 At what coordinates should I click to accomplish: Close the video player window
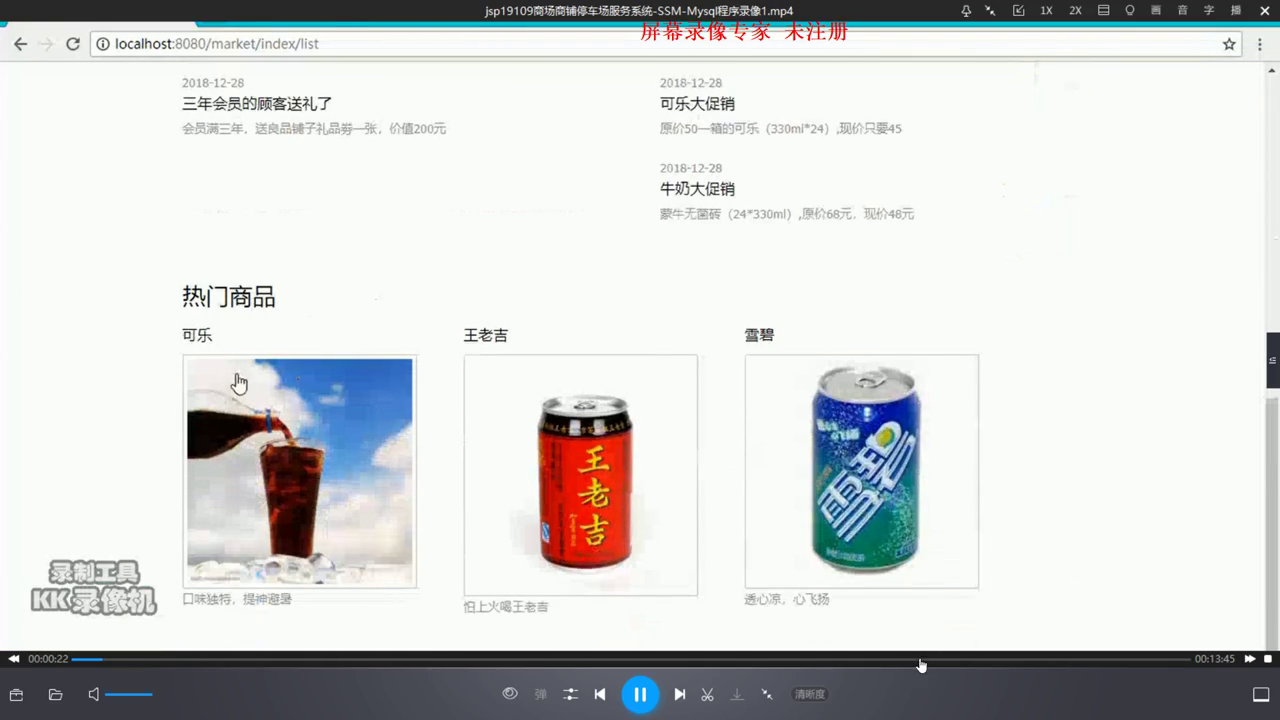pos(1264,10)
